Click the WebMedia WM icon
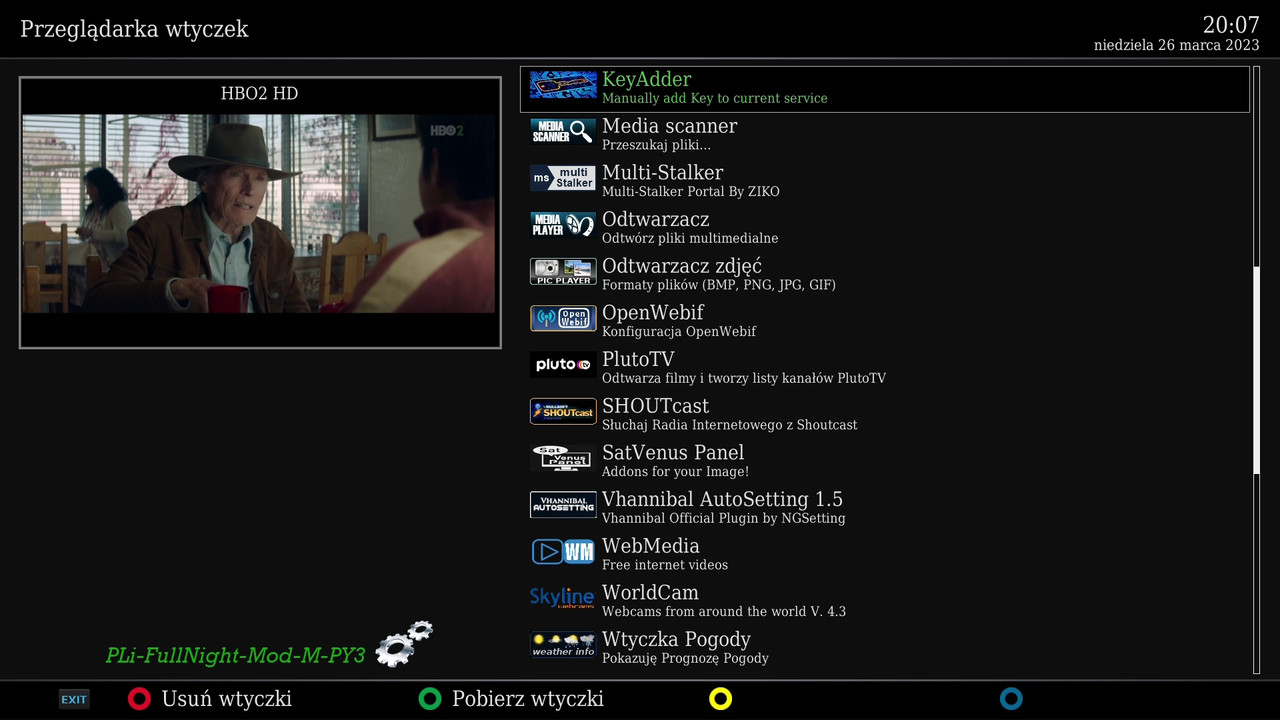The image size is (1280, 720). [563, 552]
